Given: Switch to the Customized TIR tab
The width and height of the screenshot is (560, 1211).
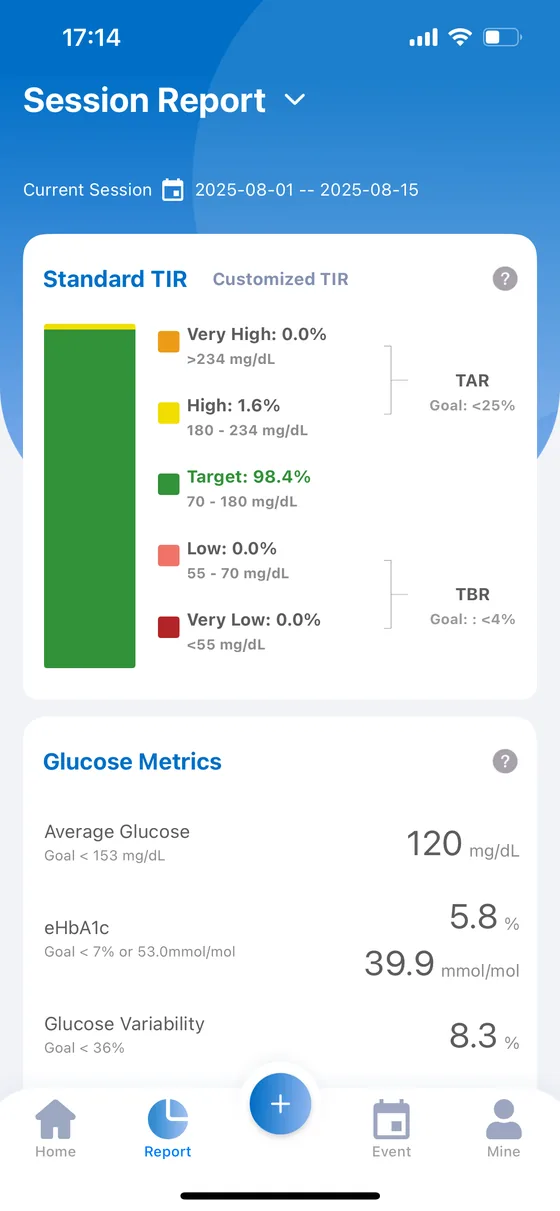Looking at the screenshot, I should 281,279.
